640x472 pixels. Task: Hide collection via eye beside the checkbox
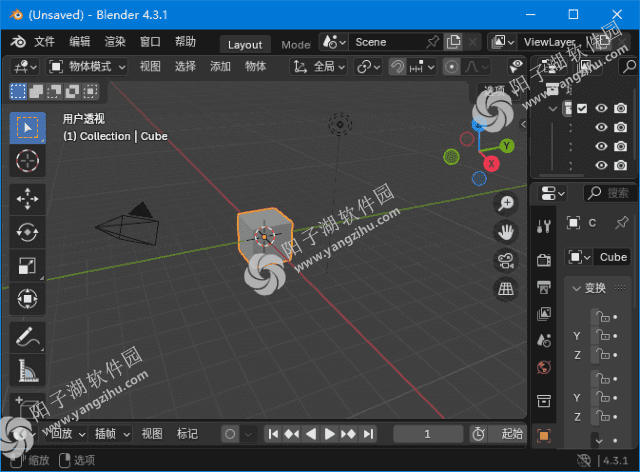pyautogui.click(x=601, y=108)
